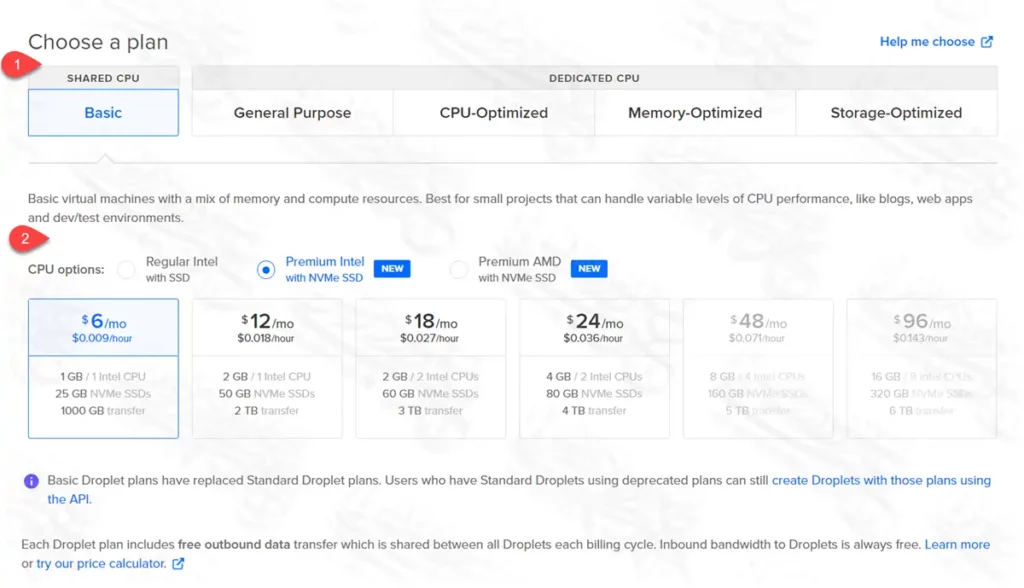Image resolution: width=1024 pixels, height=588 pixels.
Task: Click the external link icon after price calculator
Action: click(178, 564)
